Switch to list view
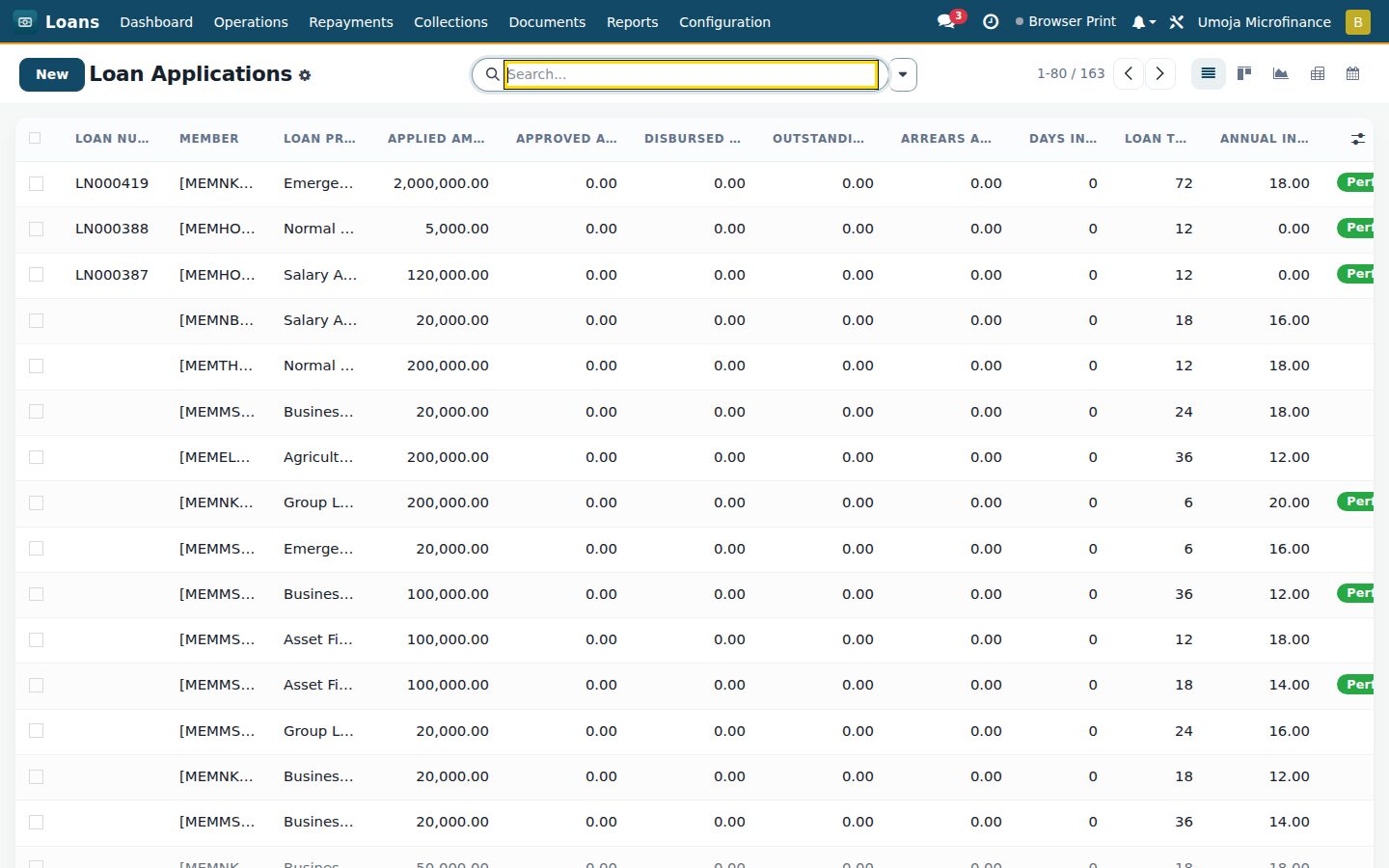This screenshot has height=868, width=1389. 1208,74
